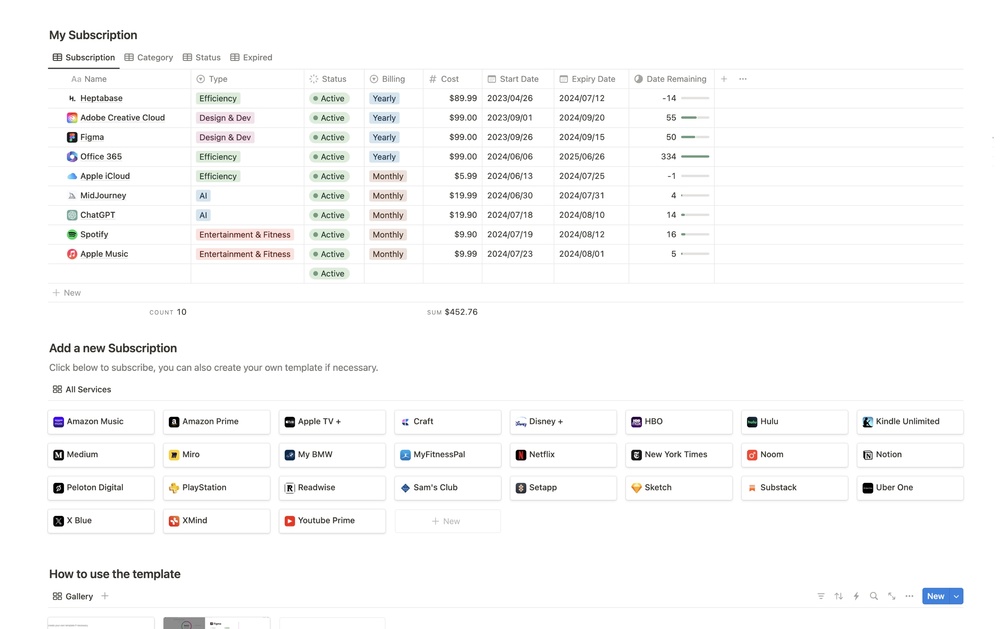Click the COUNT 10 summary
The image size is (1005, 629).
pyautogui.click(x=168, y=312)
